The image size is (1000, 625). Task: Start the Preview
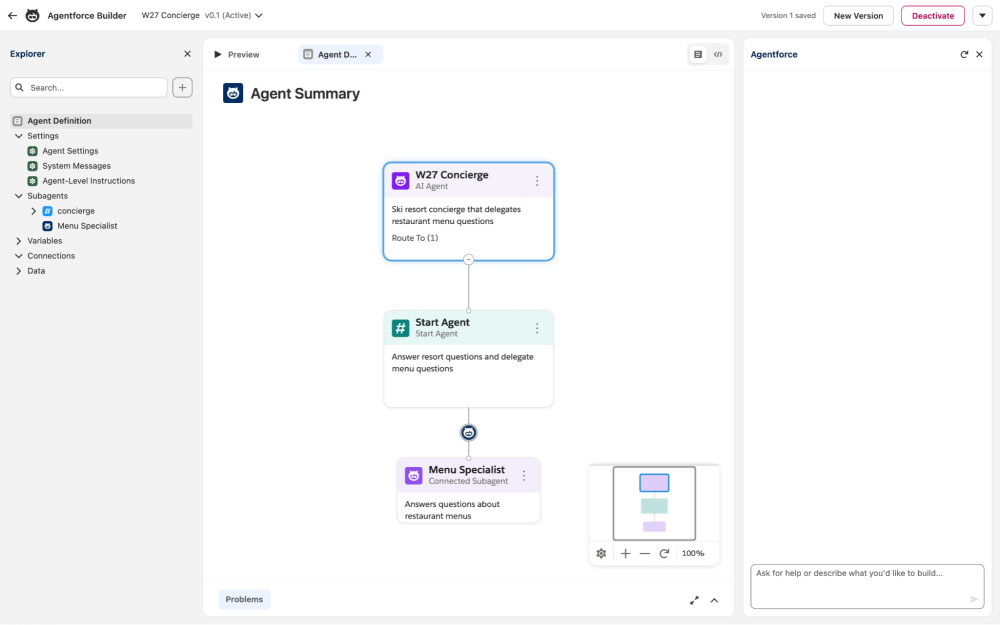pyautogui.click(x=237, y=54)
